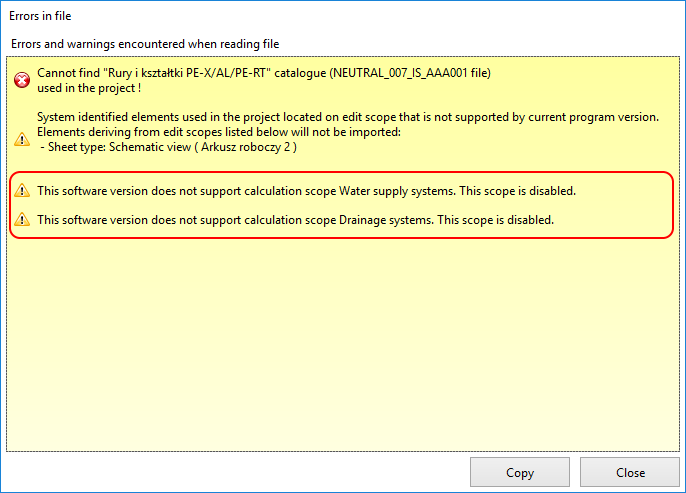Click 'Errors and warnings encountered' label
This screenshot has width=686, height=493.
145,44
